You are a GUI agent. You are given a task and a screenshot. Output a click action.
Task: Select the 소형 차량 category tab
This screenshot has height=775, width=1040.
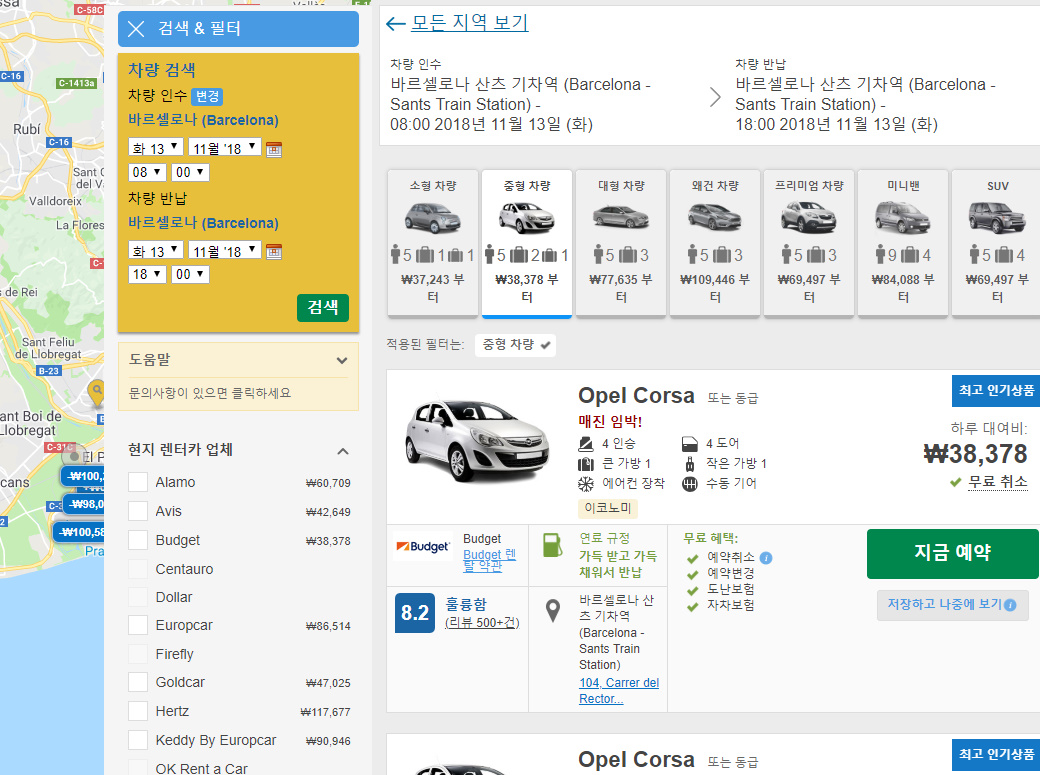pyautogui.click(x=433, y=243)
